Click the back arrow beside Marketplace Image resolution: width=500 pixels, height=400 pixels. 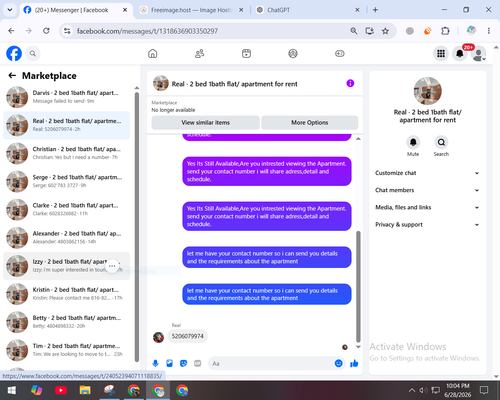[12, 76]
